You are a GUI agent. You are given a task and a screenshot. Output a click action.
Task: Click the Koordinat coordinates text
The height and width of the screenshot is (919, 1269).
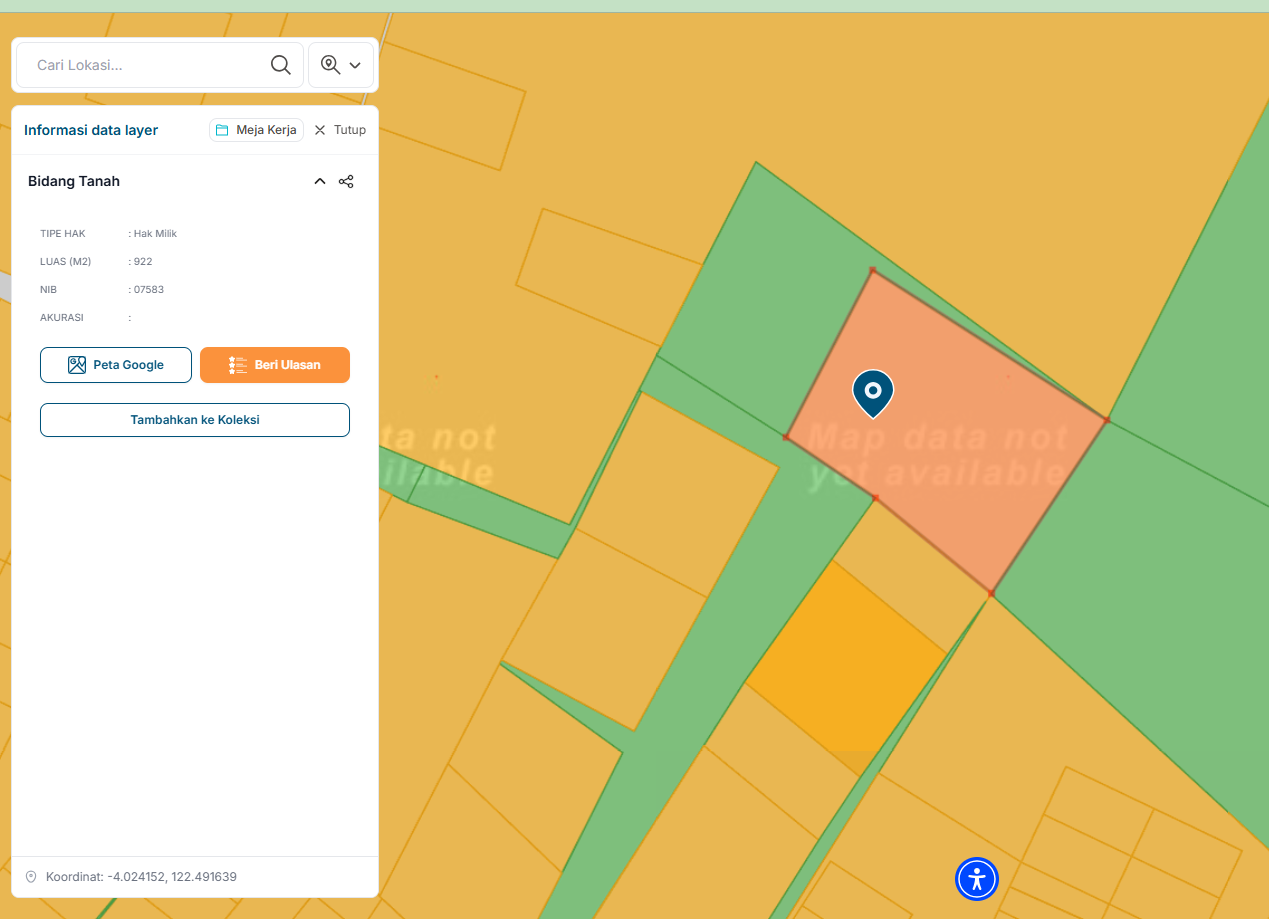point(141,877)
